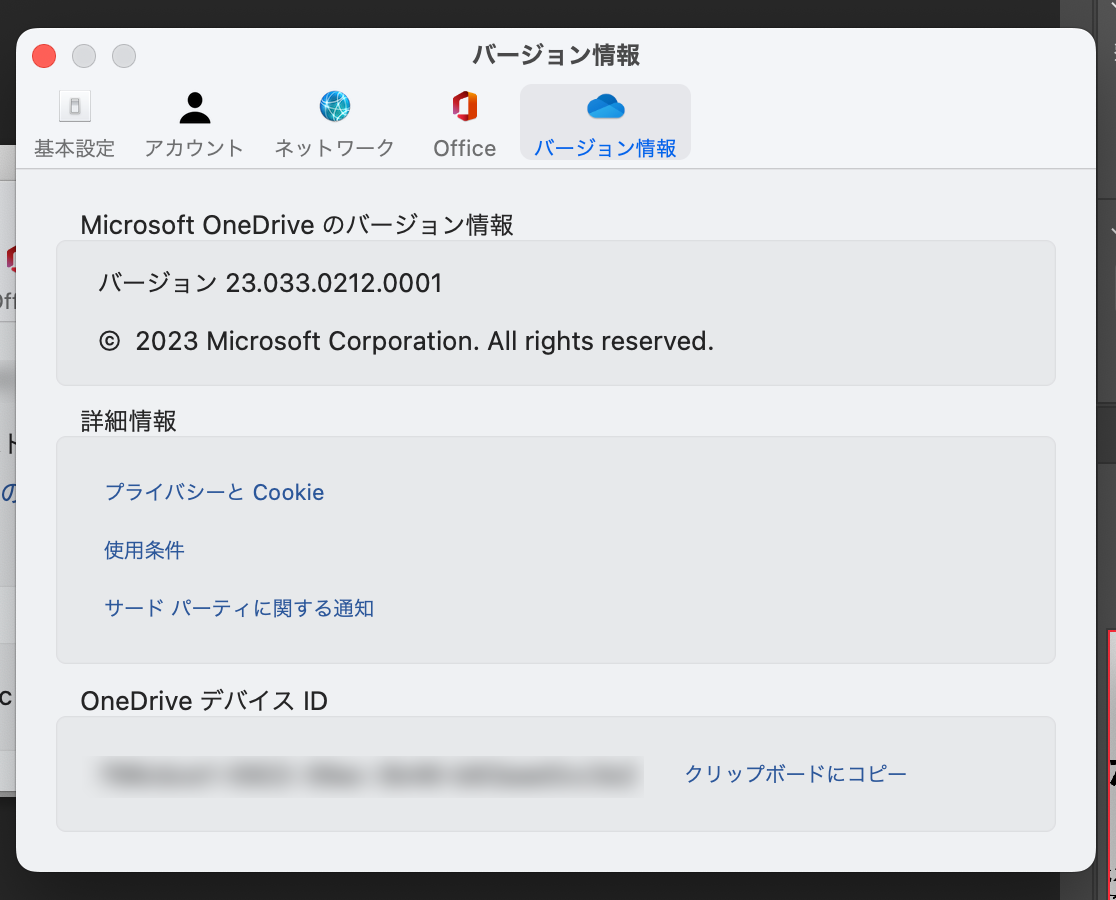
Task: Close the preferences window with red button
Action: (x=44, y=55)
